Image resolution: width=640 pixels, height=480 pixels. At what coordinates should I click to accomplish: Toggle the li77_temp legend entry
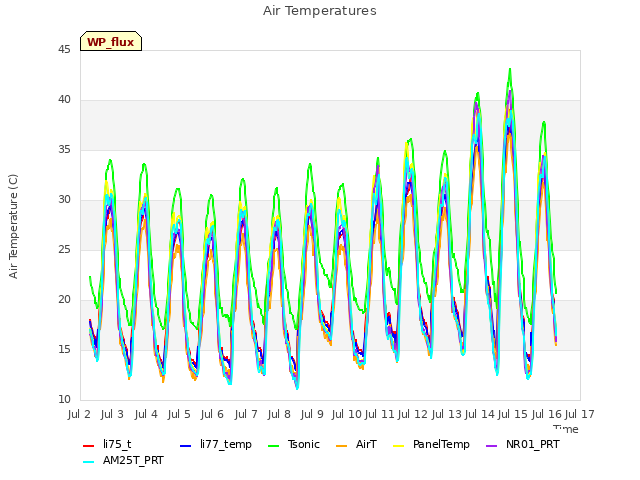click(216, 444)
